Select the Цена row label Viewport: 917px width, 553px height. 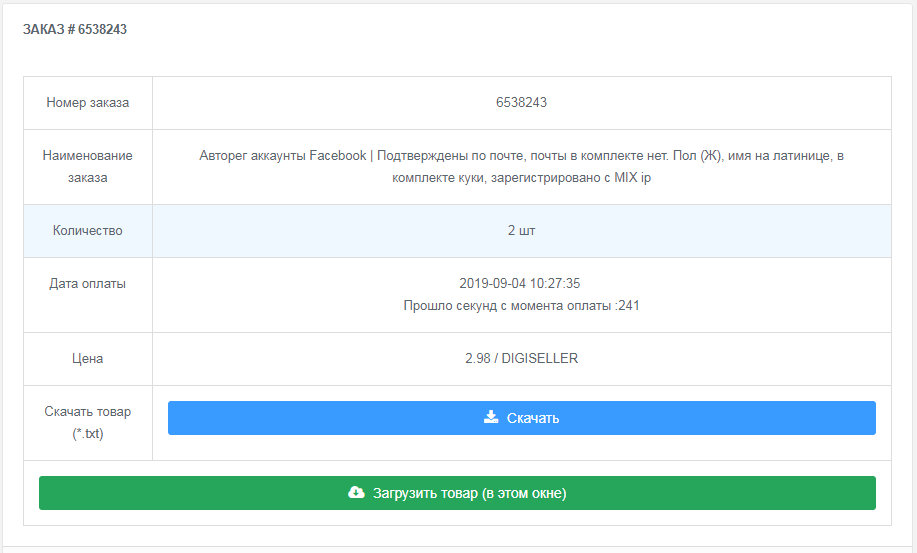pos(88,358)
